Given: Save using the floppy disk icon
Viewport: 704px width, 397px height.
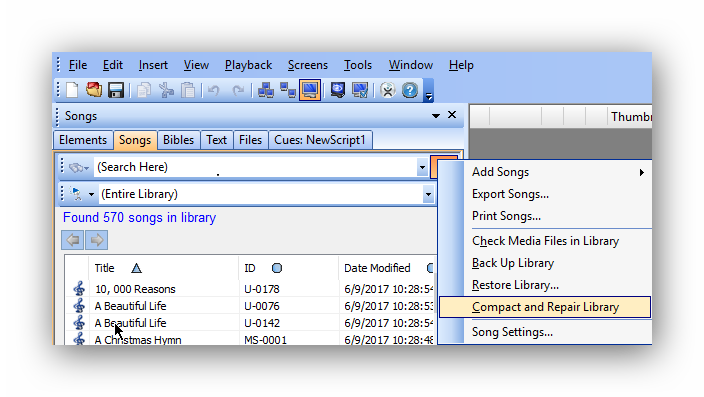Looking at the screenshot, I should coord(116,90).
